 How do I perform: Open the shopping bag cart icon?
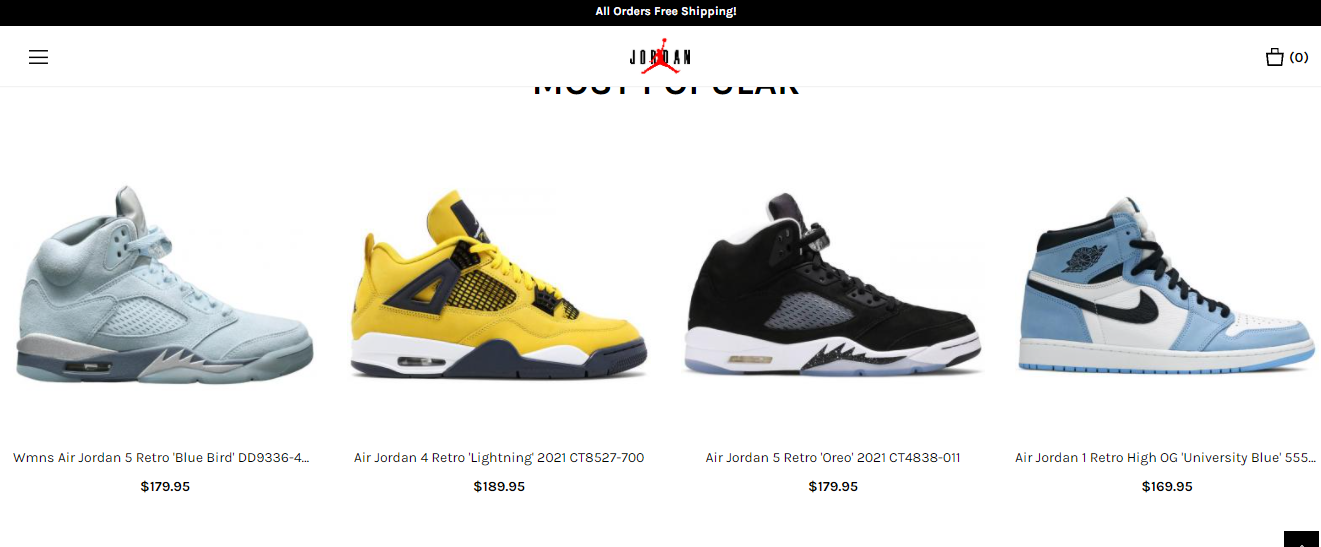(x=1274, y=57)
